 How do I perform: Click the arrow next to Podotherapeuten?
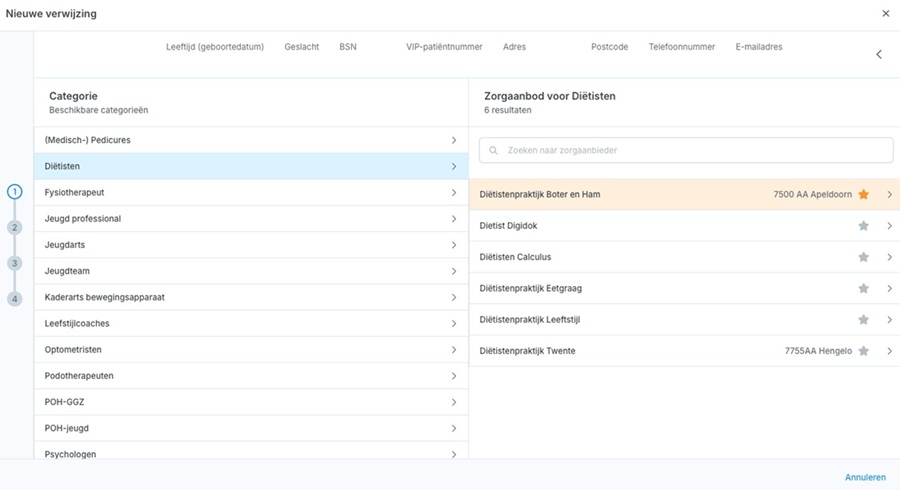click(x=453, y=376)
